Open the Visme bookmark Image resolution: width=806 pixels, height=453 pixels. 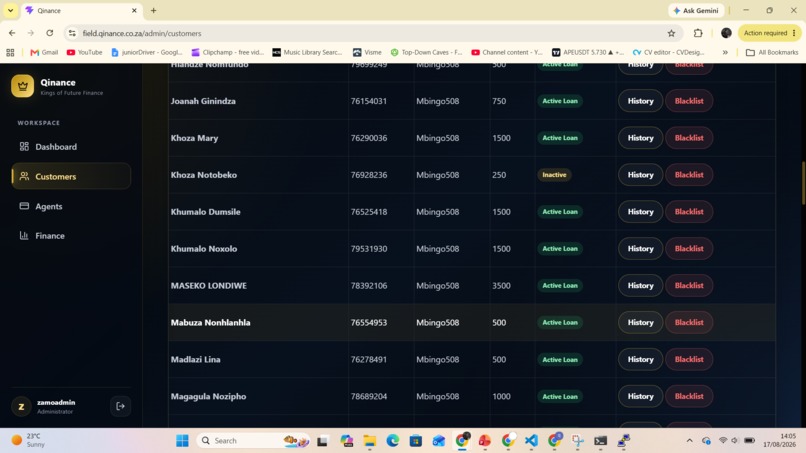pyautogui.click(x=367, y=52)
